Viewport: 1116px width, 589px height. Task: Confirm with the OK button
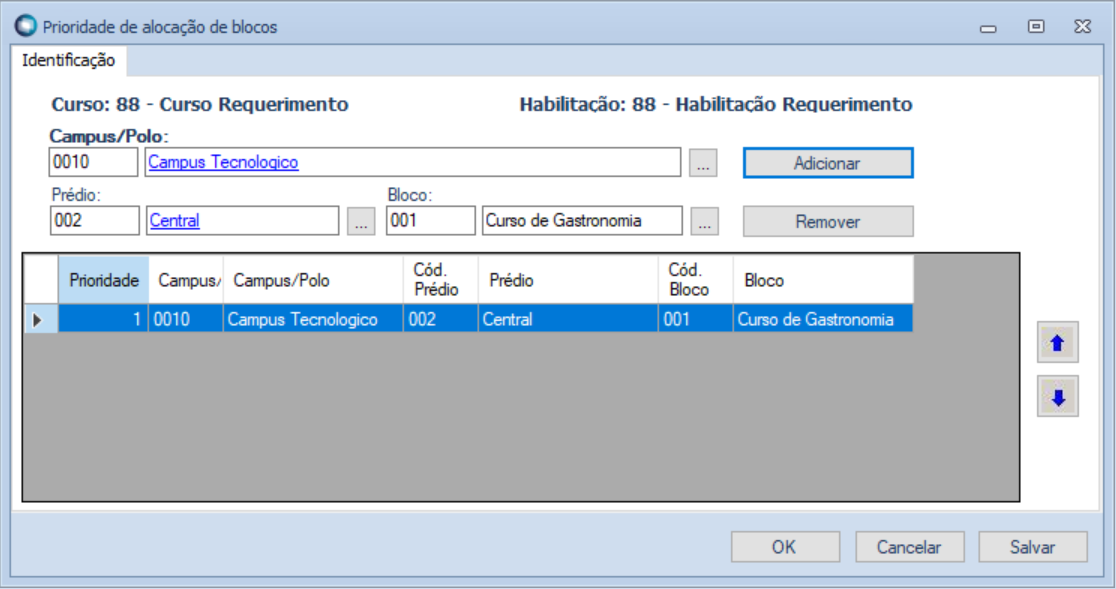(785, 546)
